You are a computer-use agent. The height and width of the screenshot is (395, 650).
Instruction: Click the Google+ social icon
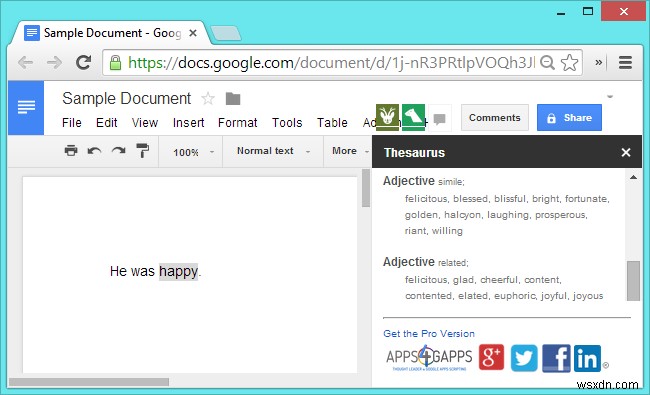tap(491, 357)
